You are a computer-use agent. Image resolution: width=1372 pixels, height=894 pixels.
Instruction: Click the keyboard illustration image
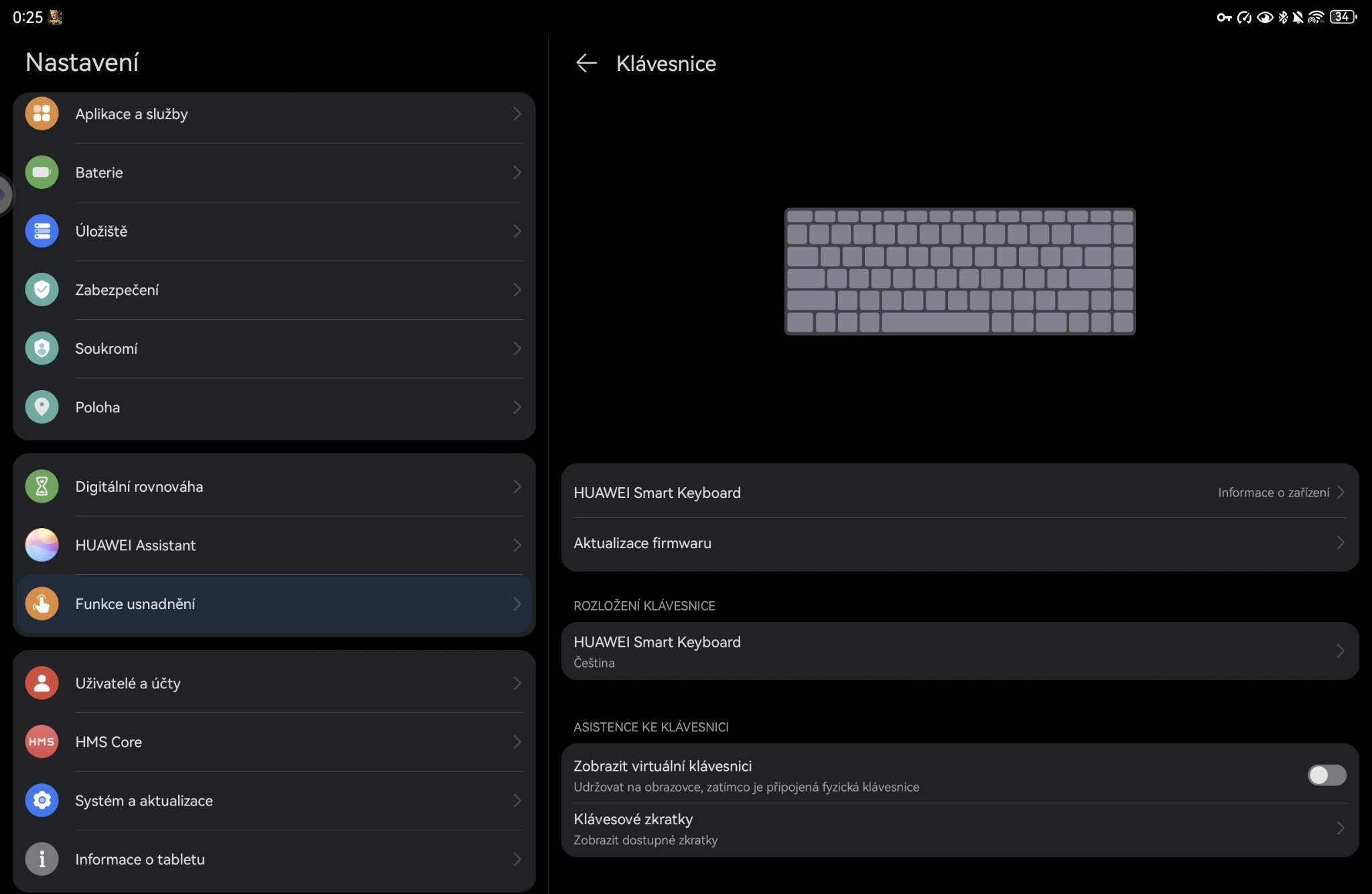[x=959, y=271]
